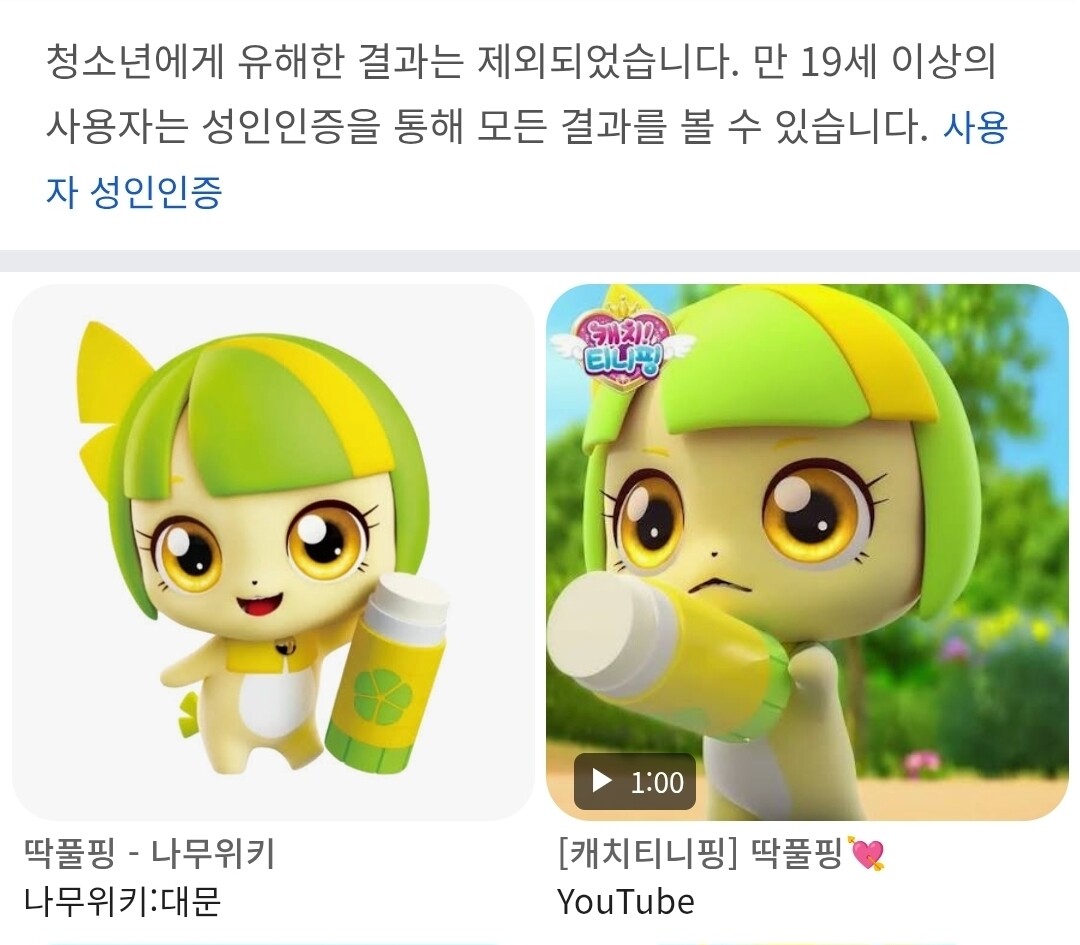Click the pink heart arrow emoji
The image size is (1080, 945).
pyautogui.click(x=867, y=854)
